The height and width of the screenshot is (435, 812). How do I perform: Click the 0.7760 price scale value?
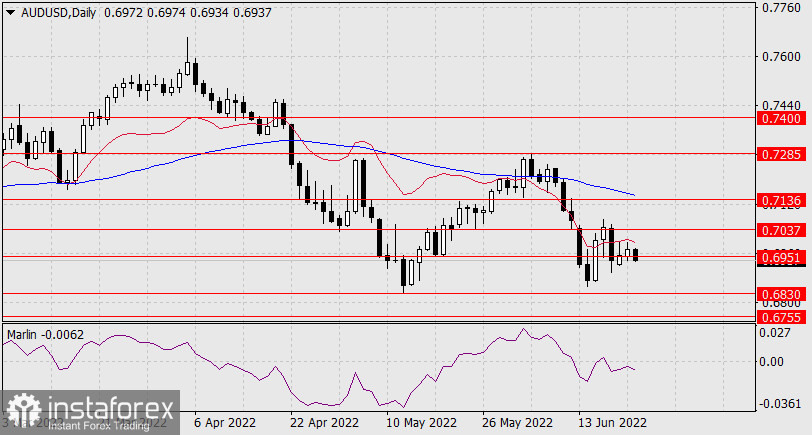click(x=781, y=8)
